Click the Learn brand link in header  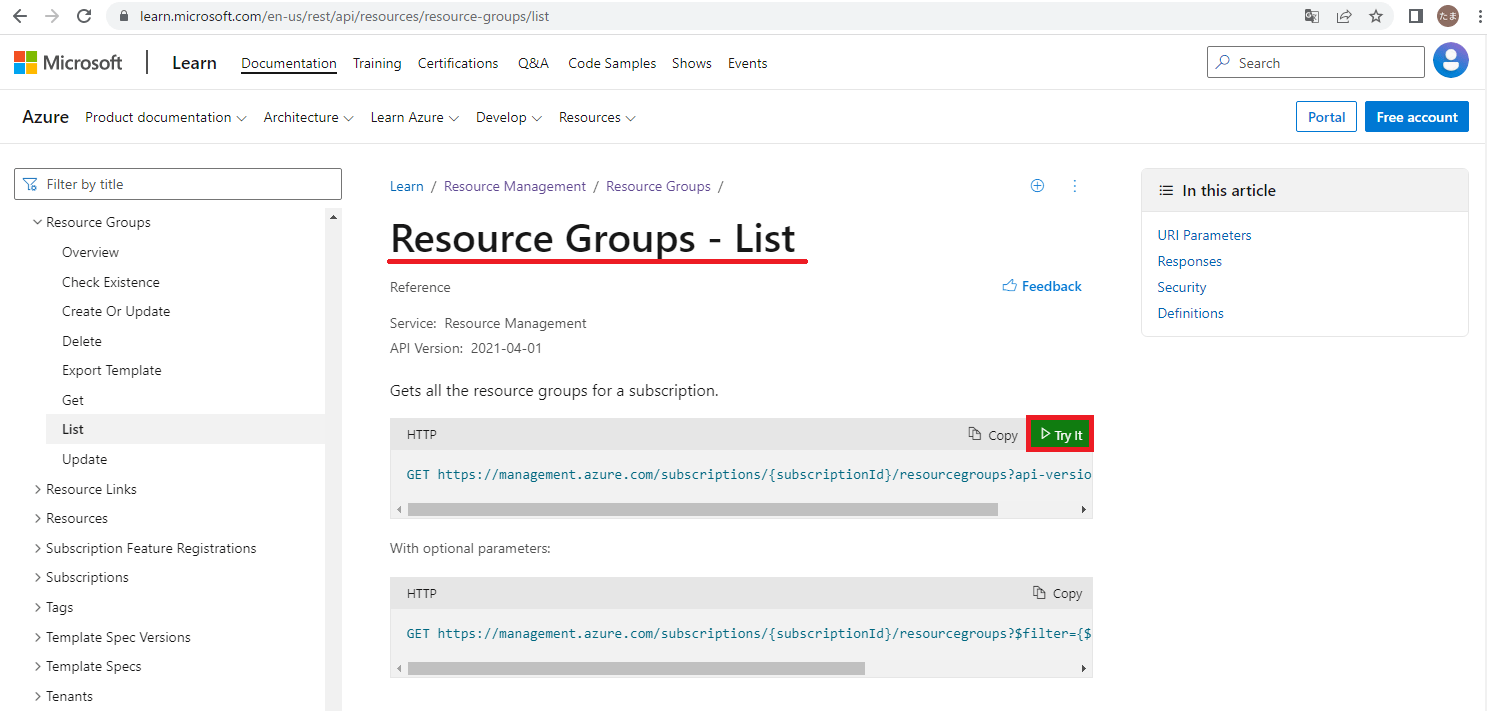pos(194,63)
